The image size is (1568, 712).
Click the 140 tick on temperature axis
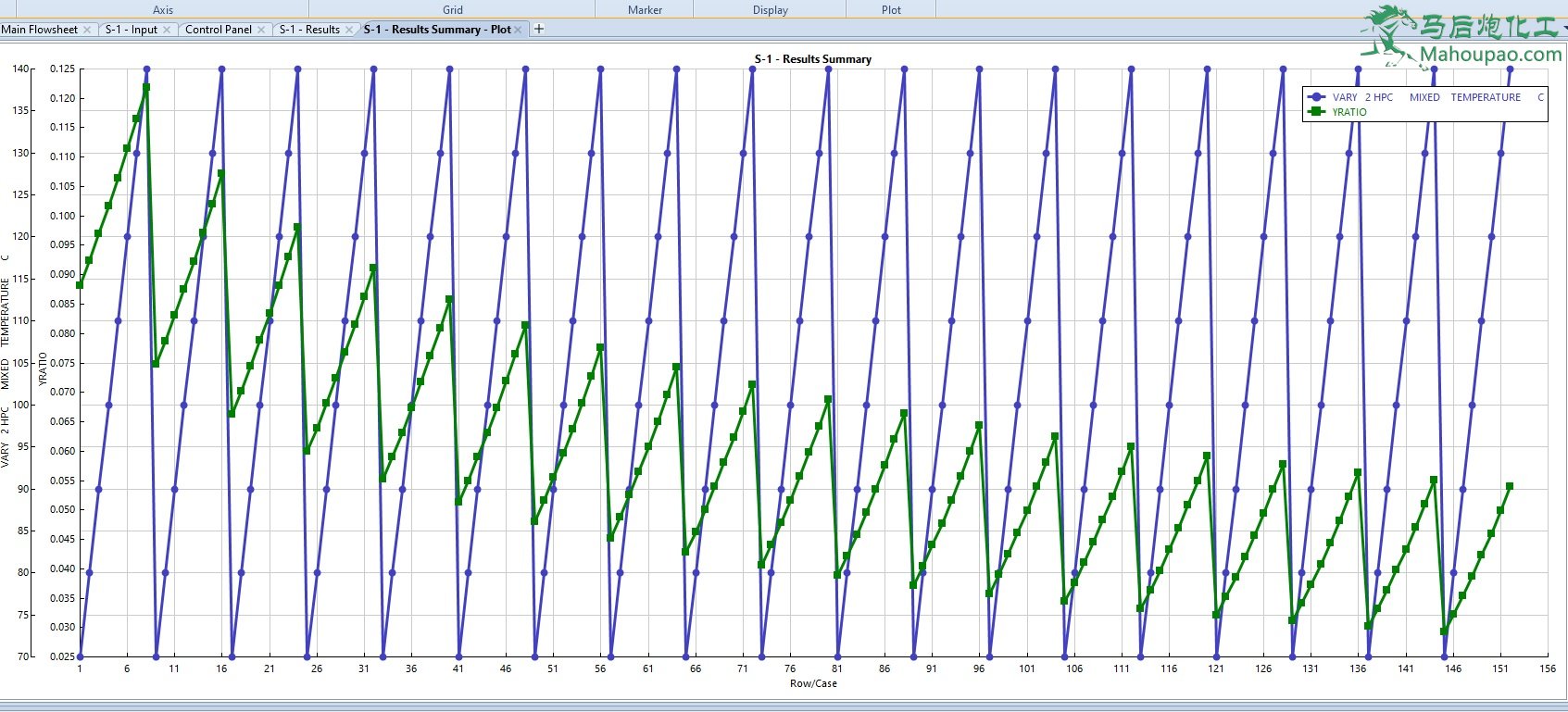[x=21, y=69]
